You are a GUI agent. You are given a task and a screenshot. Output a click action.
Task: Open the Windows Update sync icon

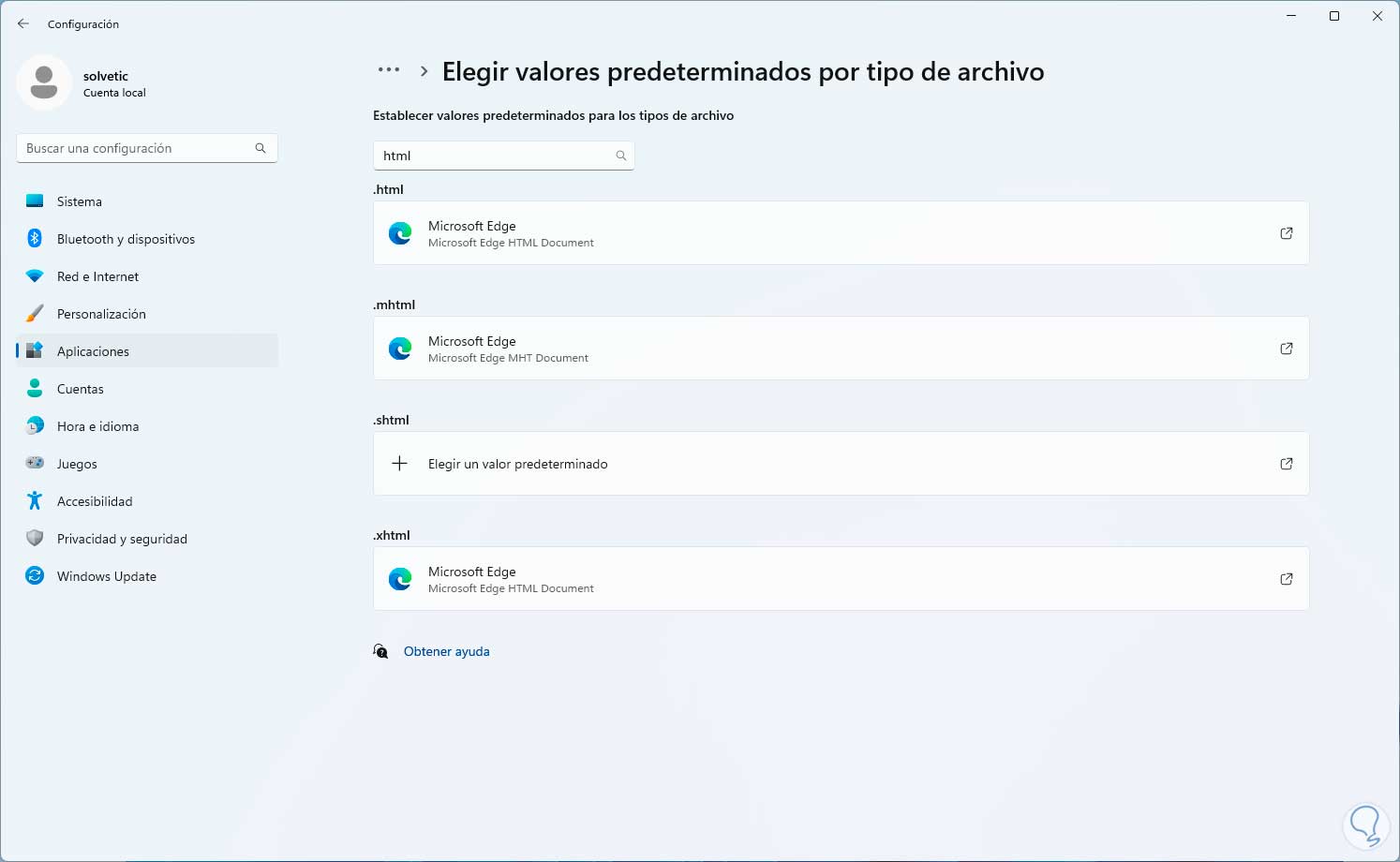coord(35,576)
